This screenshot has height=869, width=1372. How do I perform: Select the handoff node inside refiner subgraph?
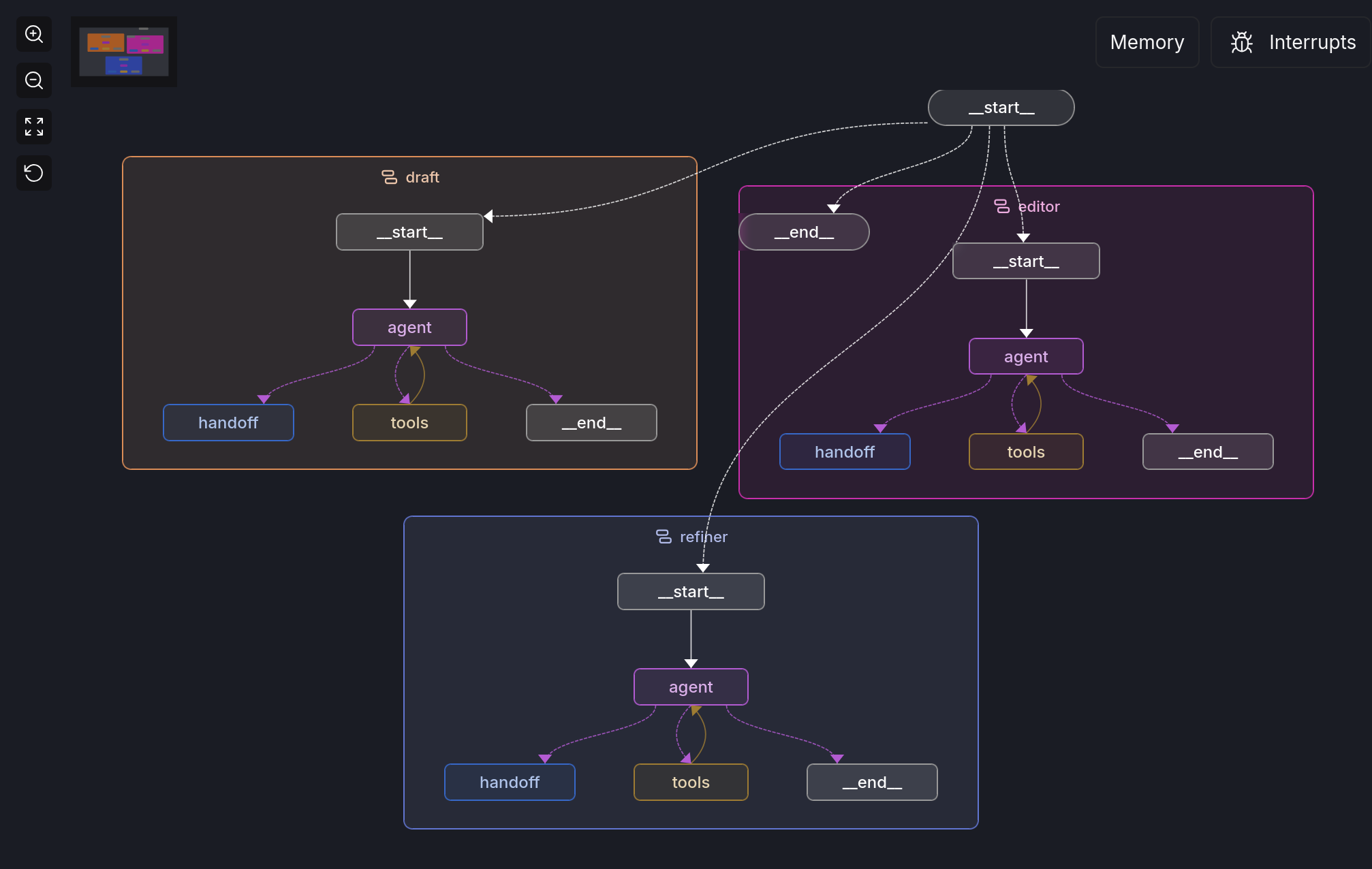tap(510, 782)
